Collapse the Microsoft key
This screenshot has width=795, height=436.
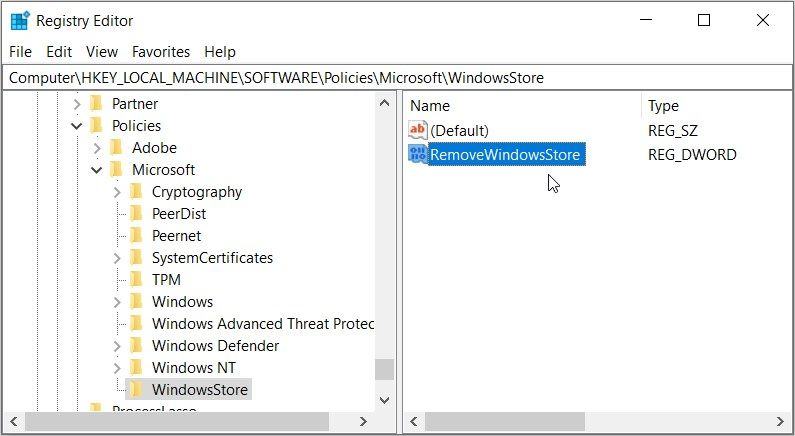[96, 170]
